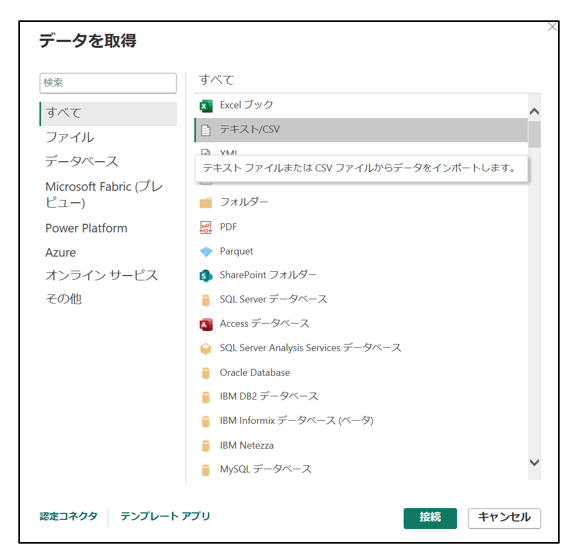Select the SharePoint フォルダー icon
Viewport: 578px width, 560px height.
coord(206,275)
